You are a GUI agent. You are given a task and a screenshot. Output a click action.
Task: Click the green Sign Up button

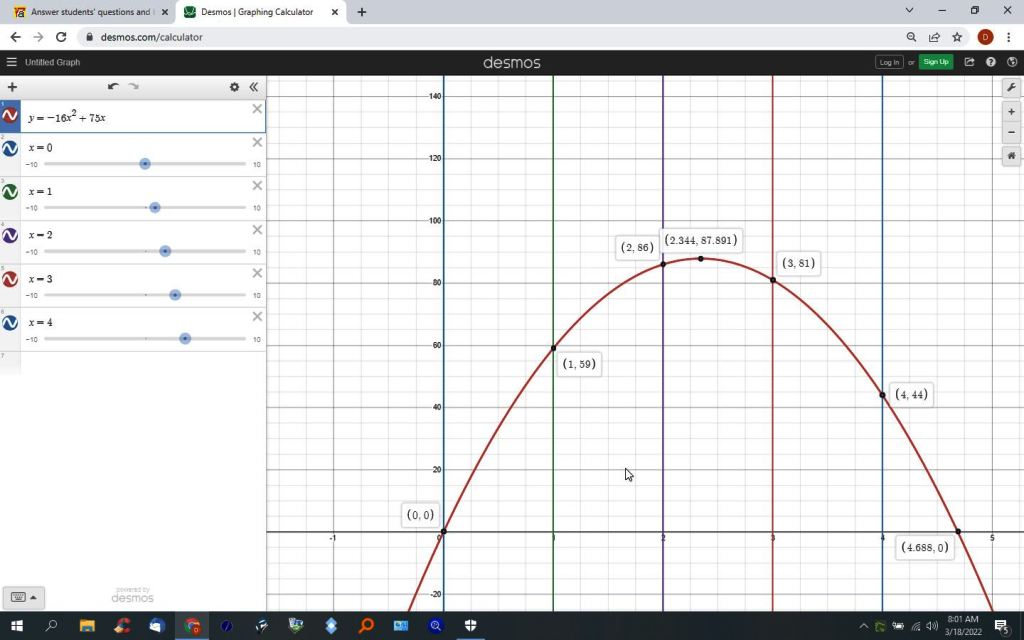(x=936, y=62)
